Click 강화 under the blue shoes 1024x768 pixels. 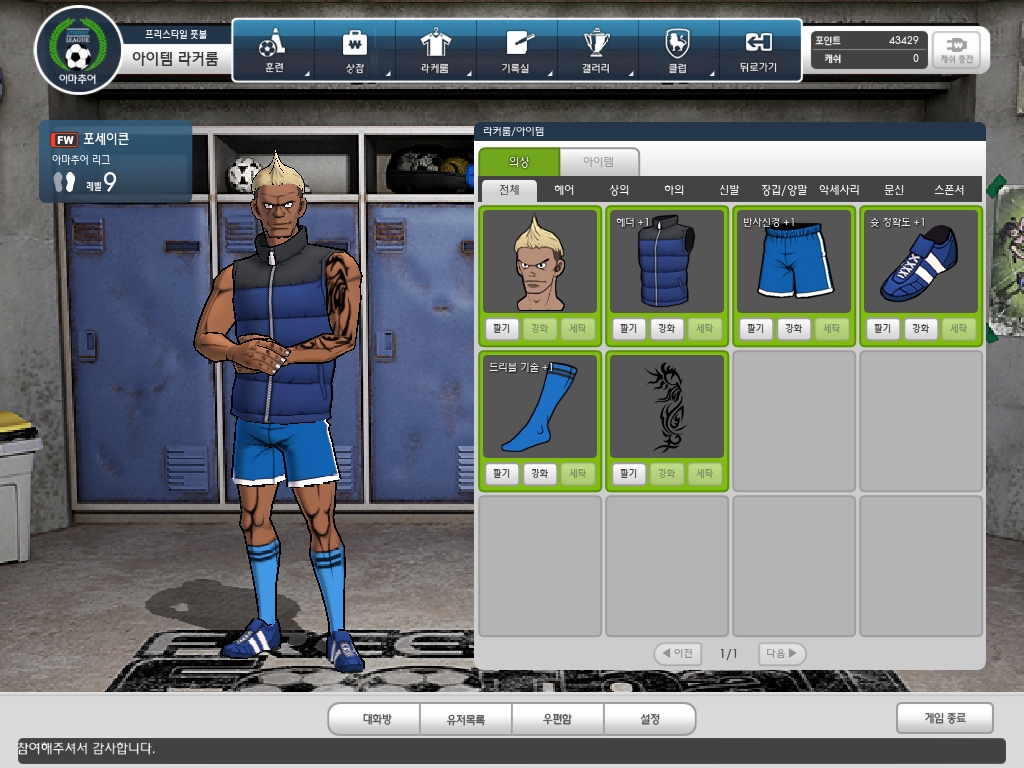pyautogui.click(x=921, y=329)
